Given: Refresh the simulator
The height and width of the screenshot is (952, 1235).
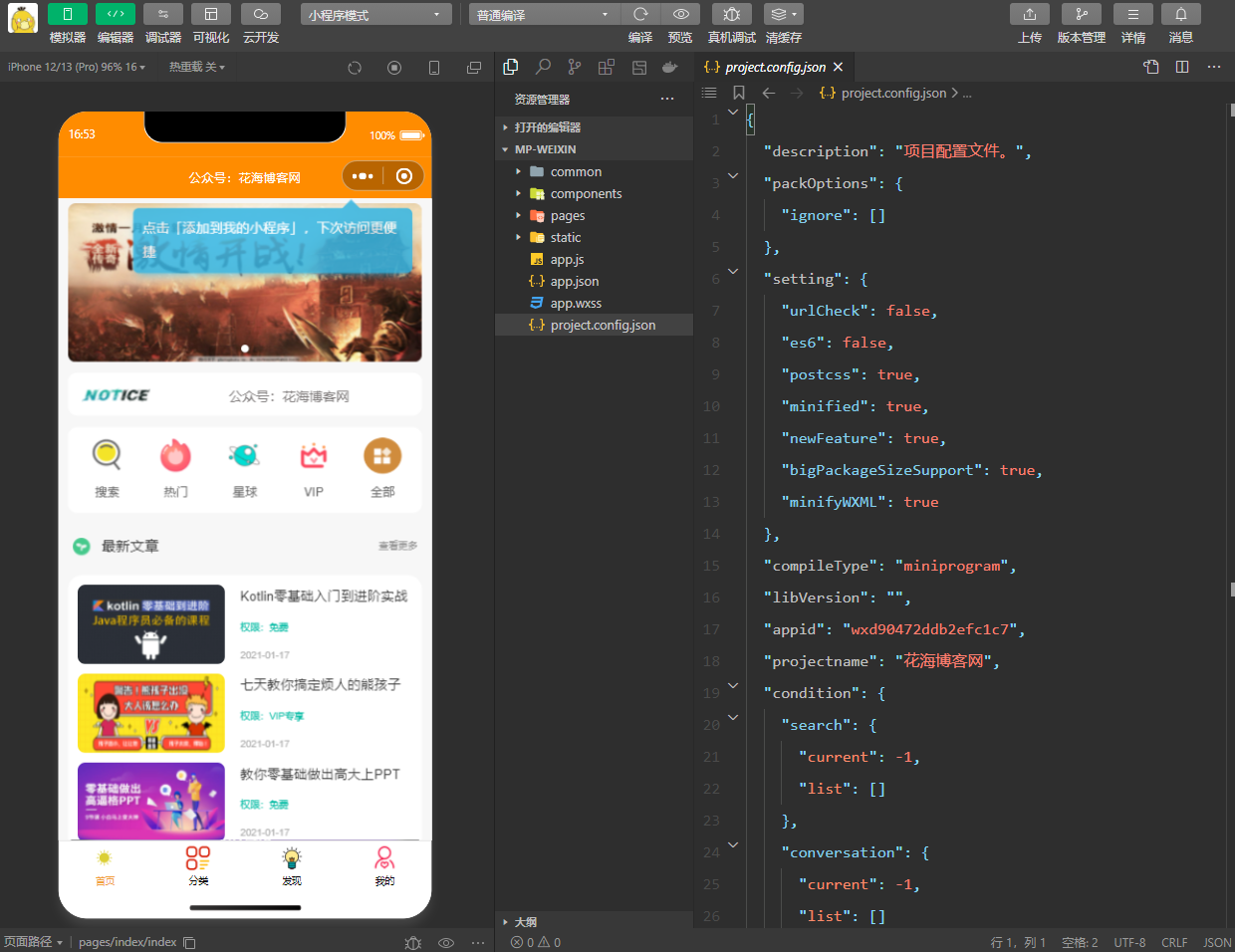Looking at the screenshot, I should (x=355, y=68).
